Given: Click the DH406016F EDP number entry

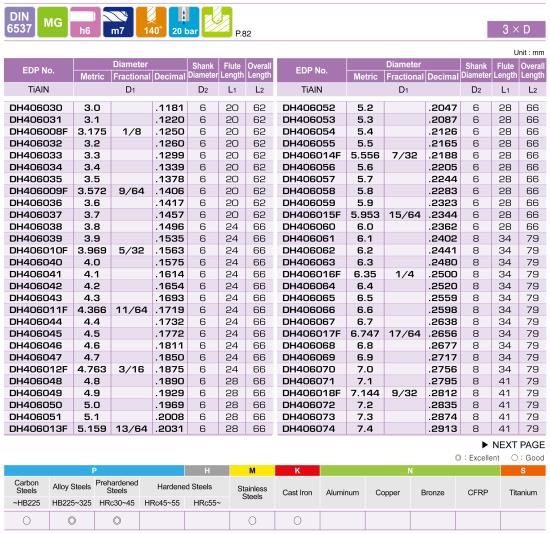Looking at the screenshot, I should 311,274.
